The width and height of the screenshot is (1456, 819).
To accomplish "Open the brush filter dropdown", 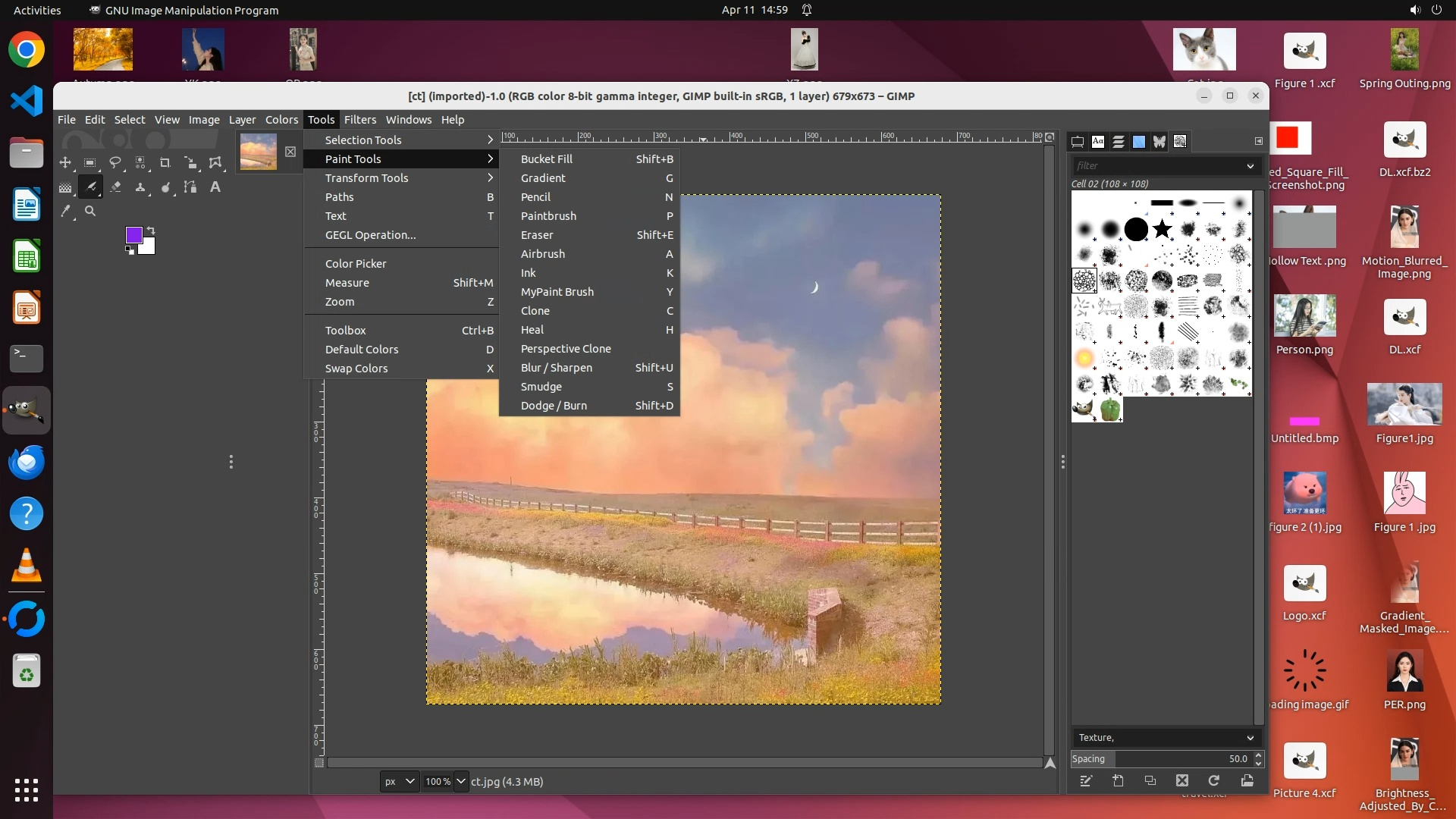I will pos(1250,165).
